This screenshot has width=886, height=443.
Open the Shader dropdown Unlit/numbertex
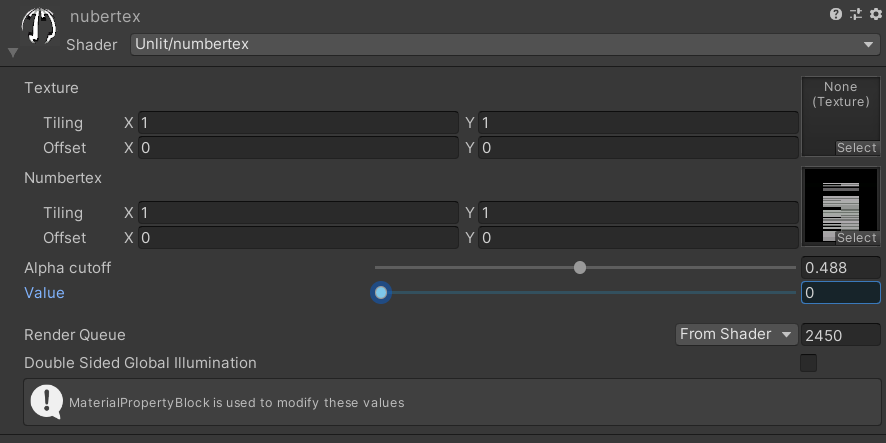[x=505, y=44]
